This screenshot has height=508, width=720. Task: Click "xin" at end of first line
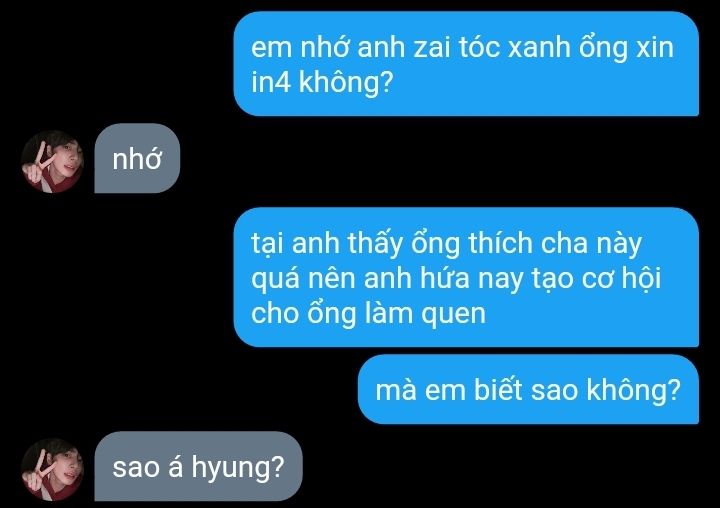[x=654, y=47]
